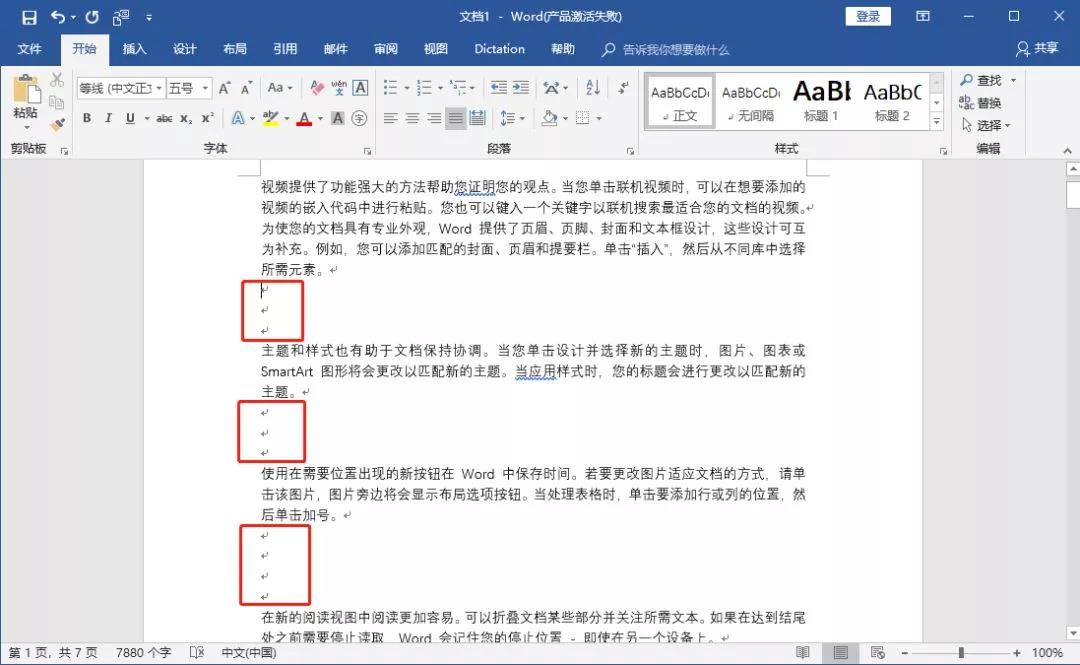The image size is (1080, 665).
Task: Click the Format Painter brush icon
Action: 57,125
